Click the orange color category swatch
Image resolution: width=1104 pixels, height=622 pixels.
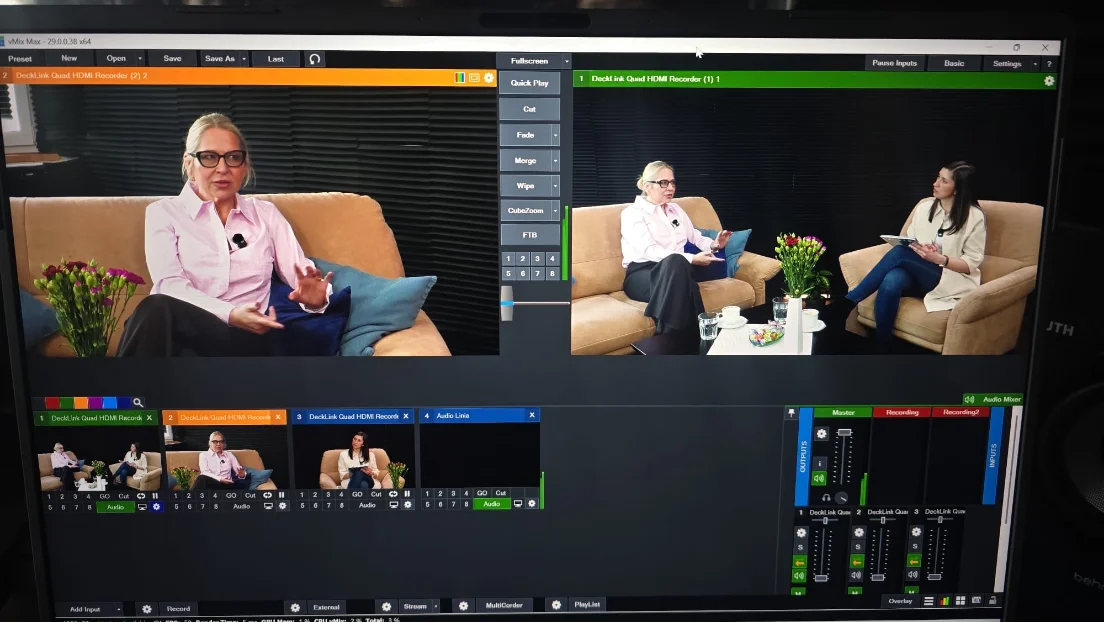(x=81, y=403)
